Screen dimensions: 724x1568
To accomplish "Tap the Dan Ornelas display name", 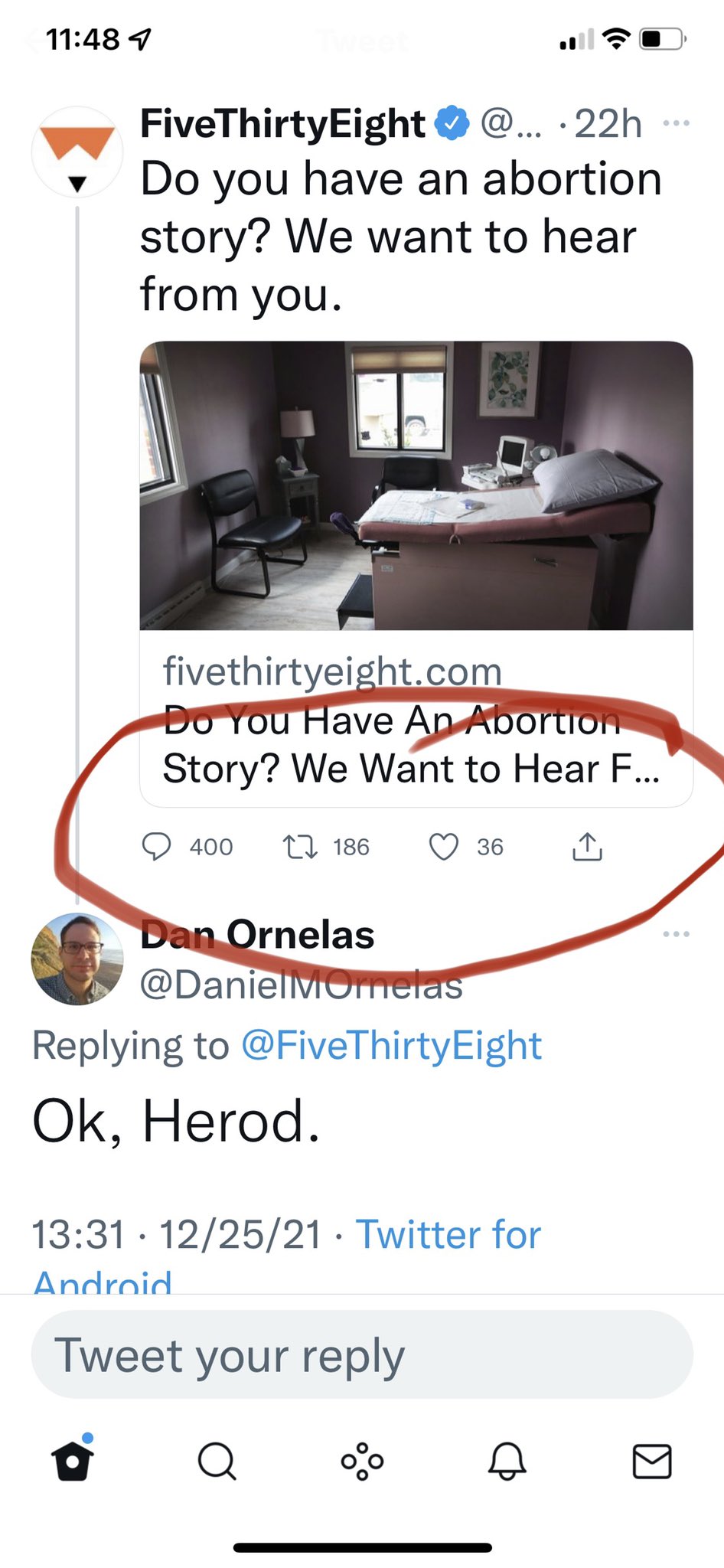I will pos(257,935).
